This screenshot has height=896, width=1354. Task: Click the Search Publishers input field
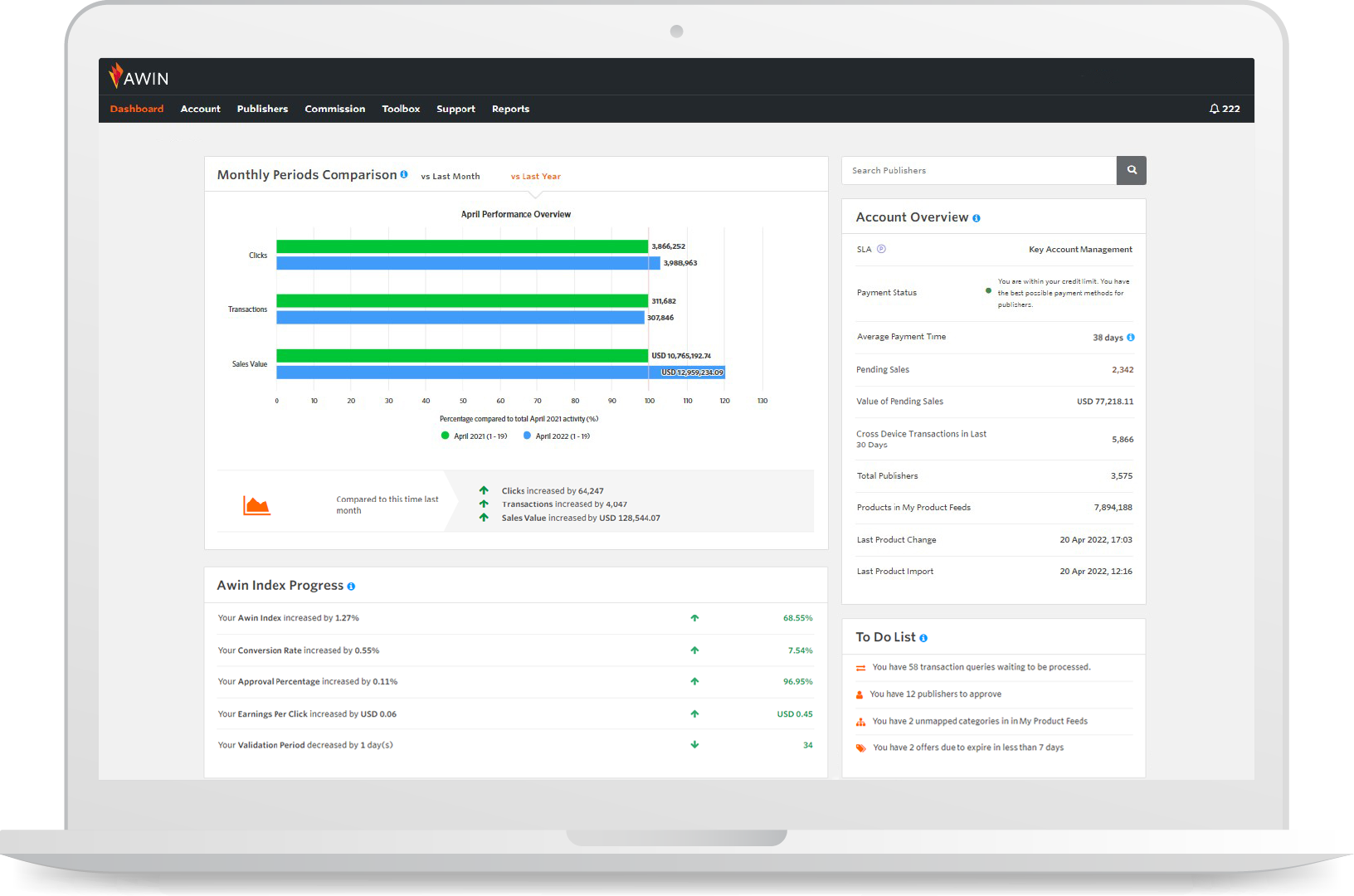pyautogui.click(x=978, y=170)
